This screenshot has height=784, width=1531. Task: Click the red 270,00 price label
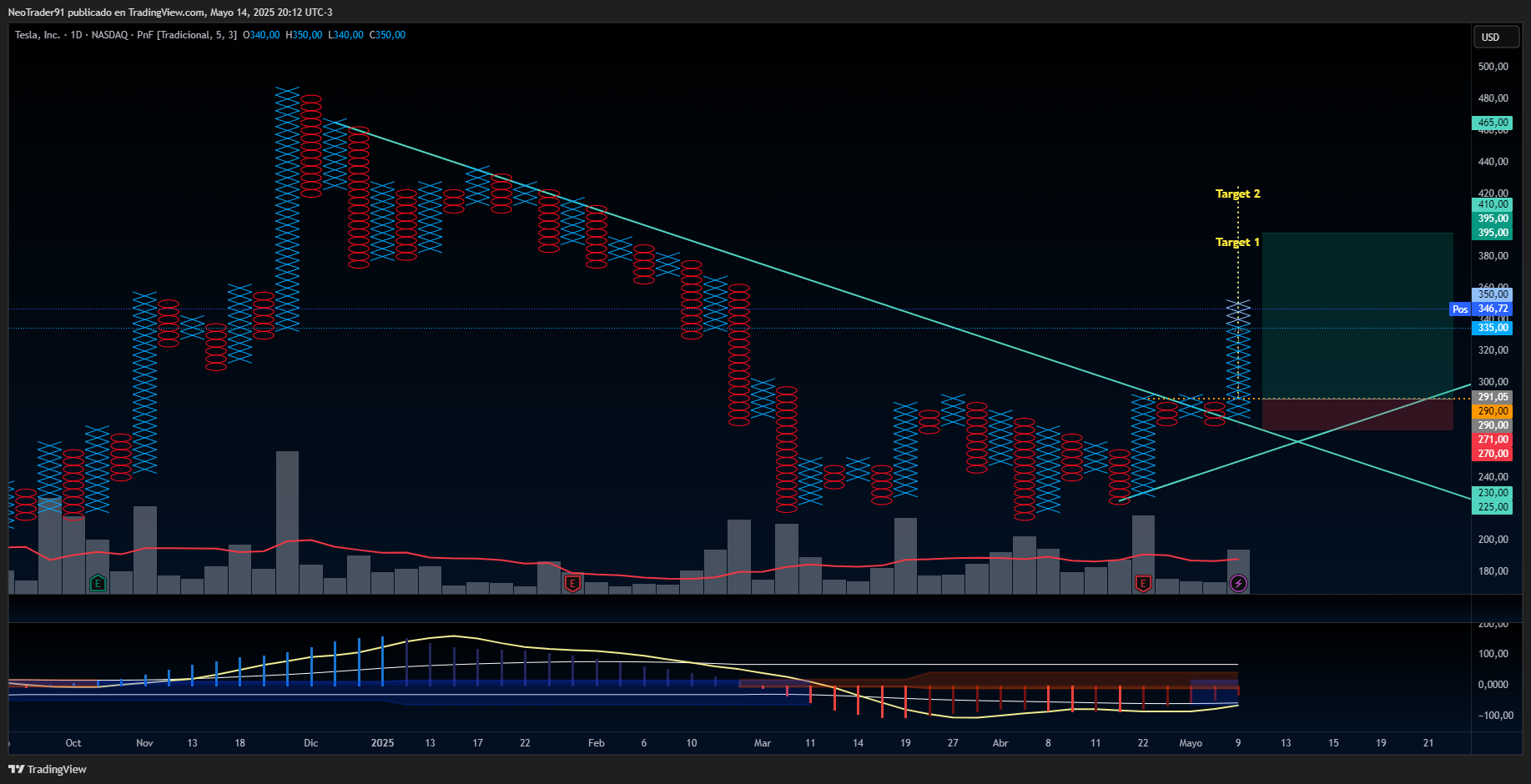pyautogui.click(x=1492, y=454)
